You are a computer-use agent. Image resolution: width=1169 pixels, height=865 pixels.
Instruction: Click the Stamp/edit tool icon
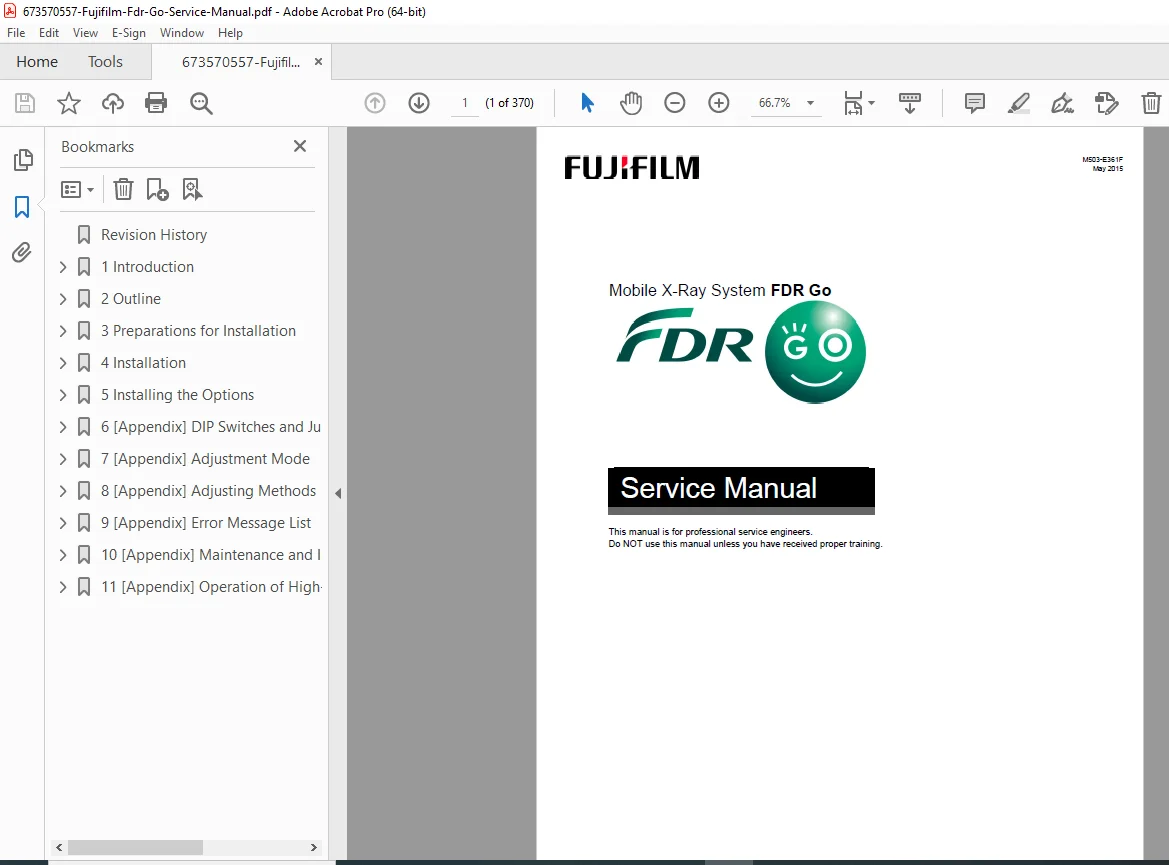(1106, 103)
